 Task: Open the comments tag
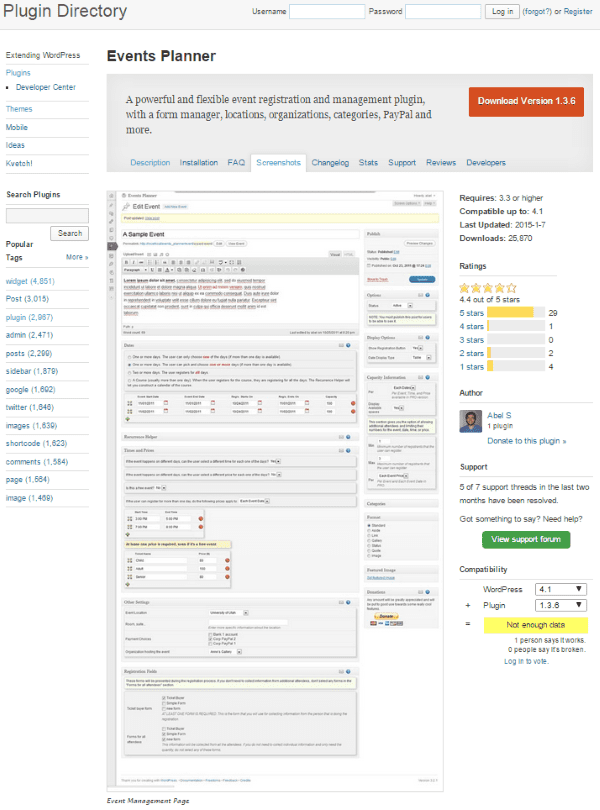tap(37, 462)
